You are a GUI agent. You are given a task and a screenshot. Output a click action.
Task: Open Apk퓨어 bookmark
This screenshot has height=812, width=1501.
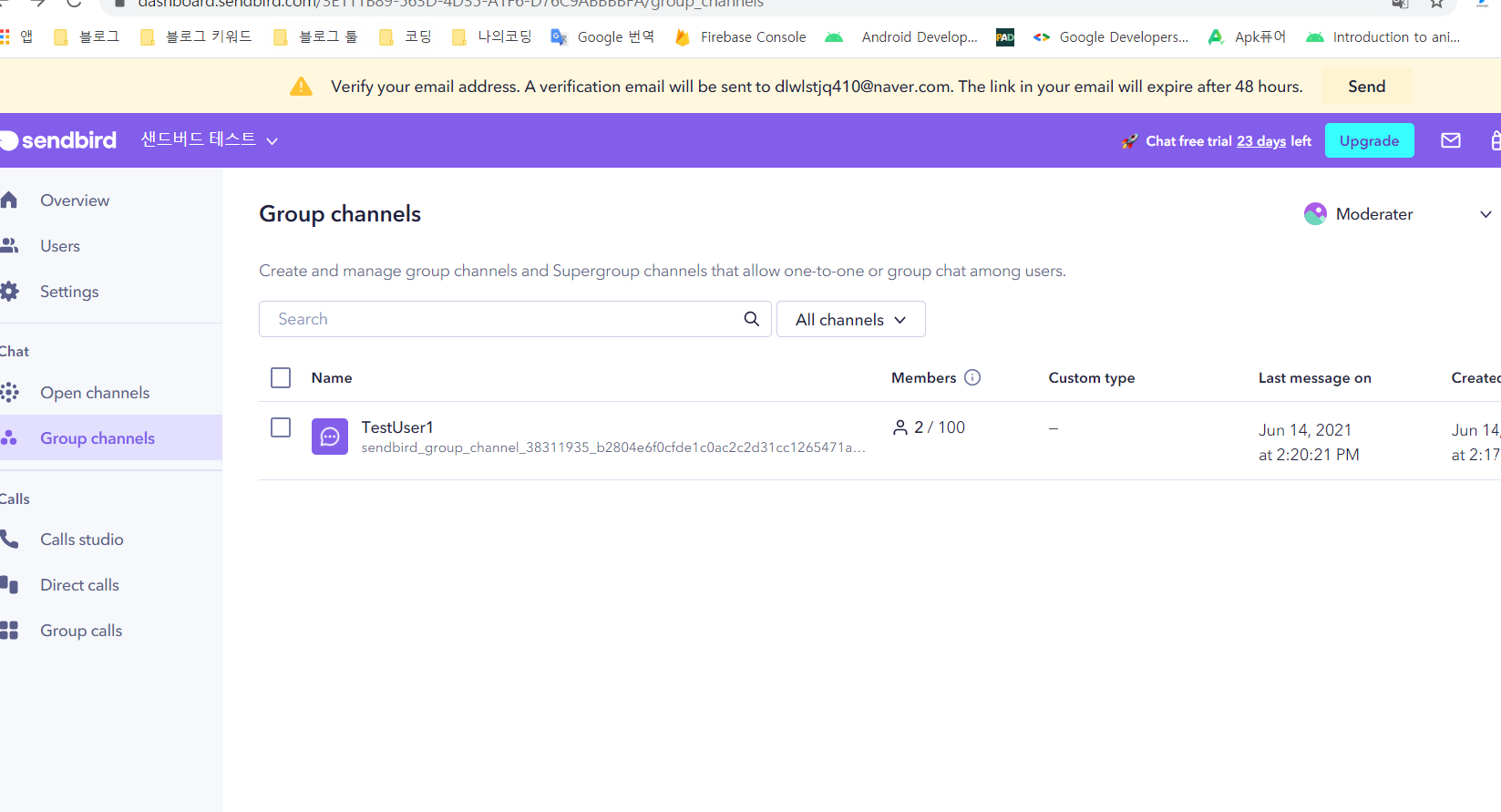1247,37
